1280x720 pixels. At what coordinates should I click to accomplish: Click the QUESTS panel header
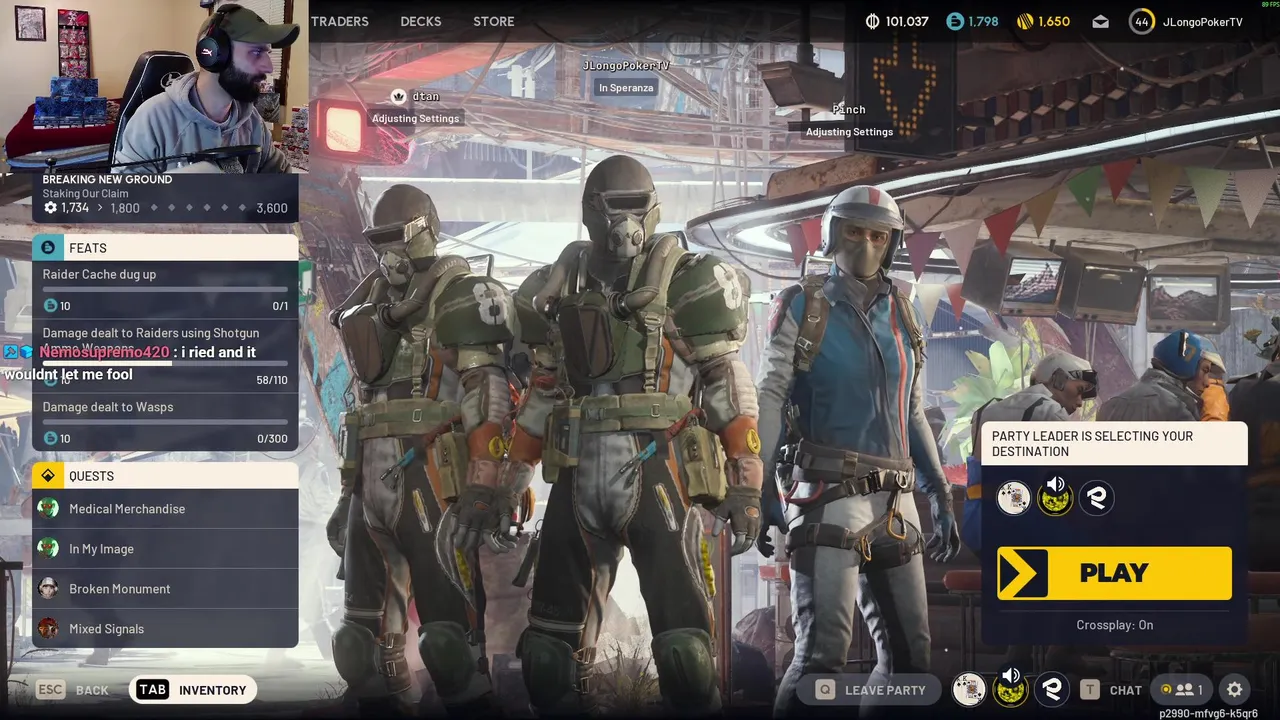165,476
